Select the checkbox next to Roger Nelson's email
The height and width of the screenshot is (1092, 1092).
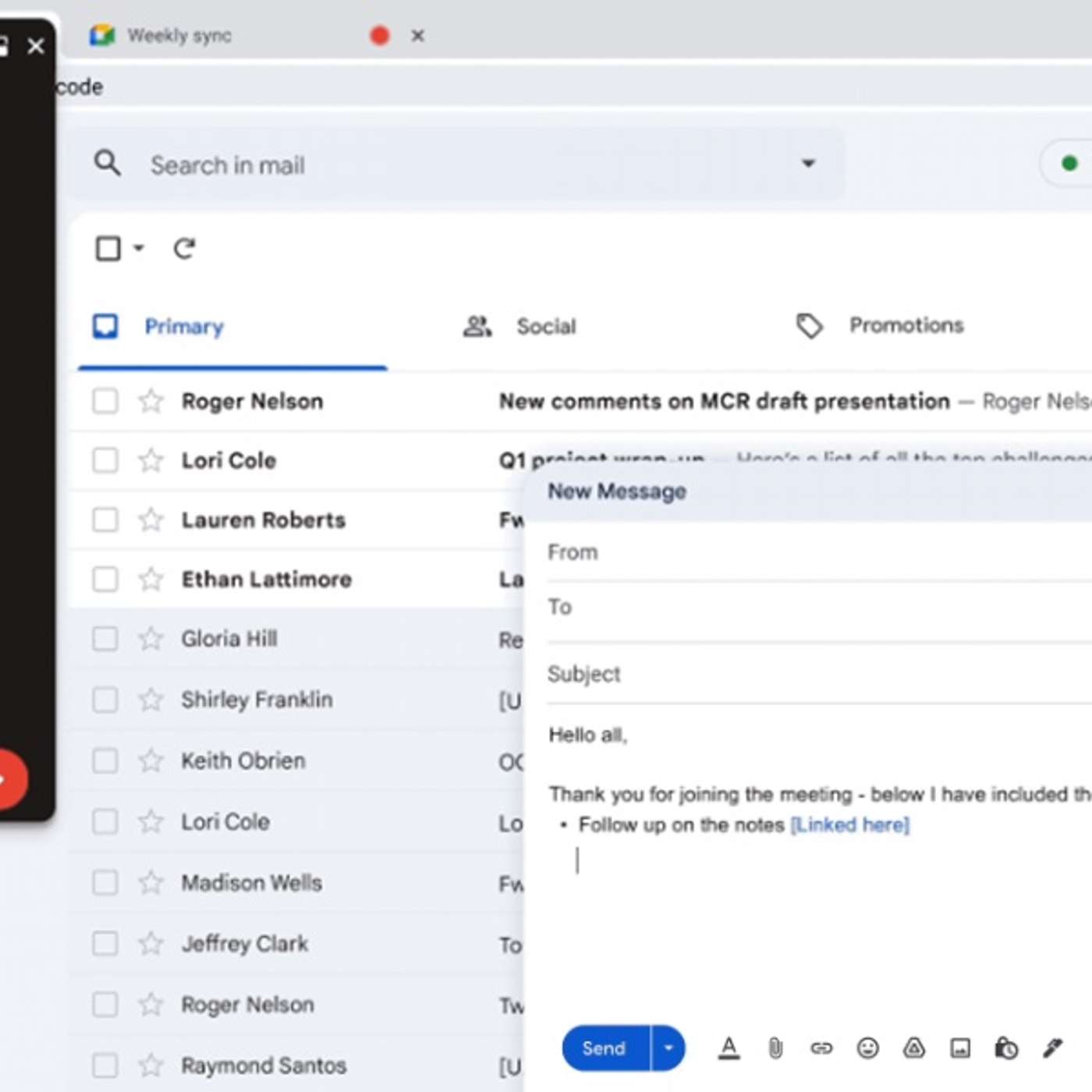pyautogui.click(x=104, y=401)
